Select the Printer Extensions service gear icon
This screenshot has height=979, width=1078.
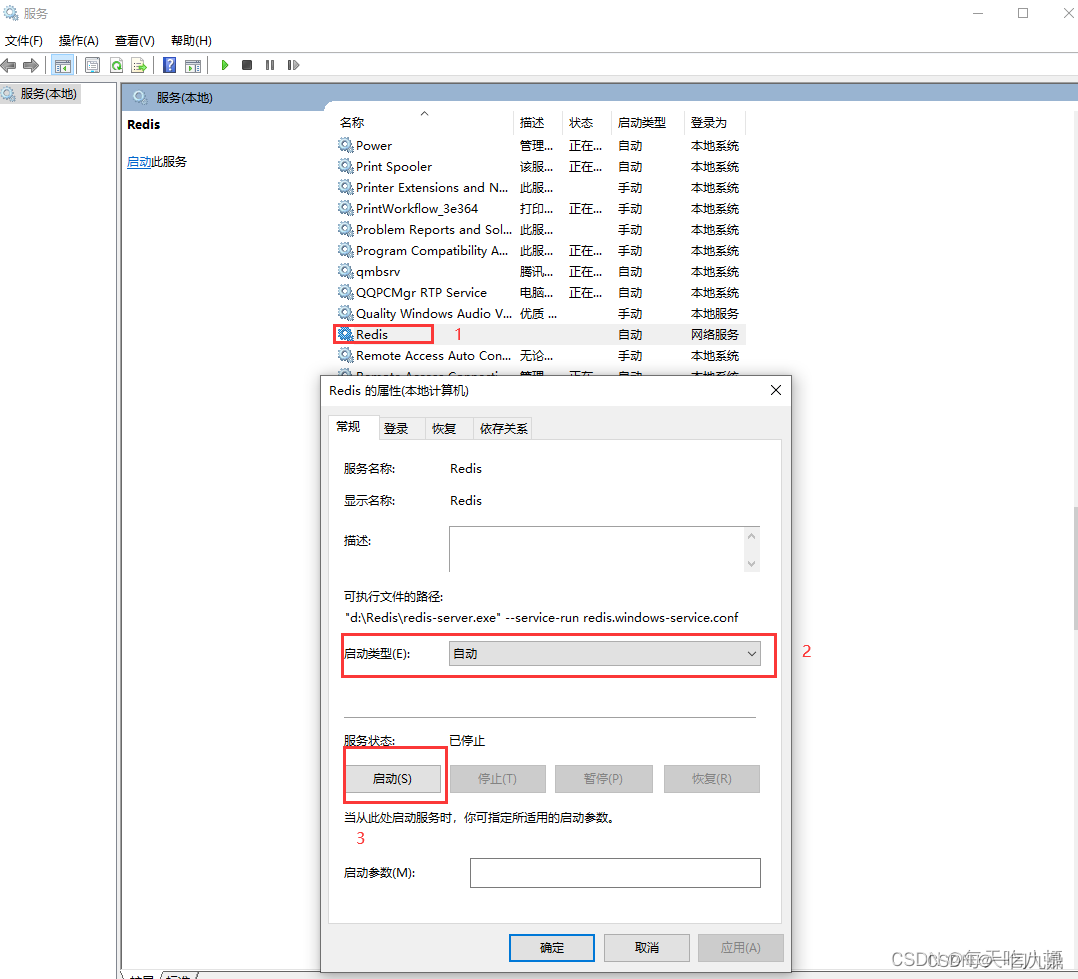pos(345,187)
